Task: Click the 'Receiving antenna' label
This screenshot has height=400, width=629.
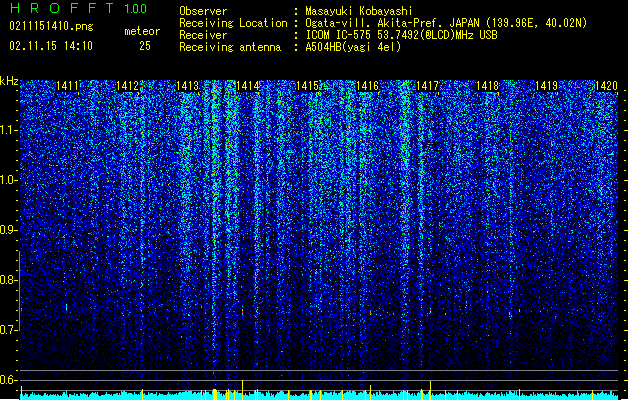Action: point(230,47)
